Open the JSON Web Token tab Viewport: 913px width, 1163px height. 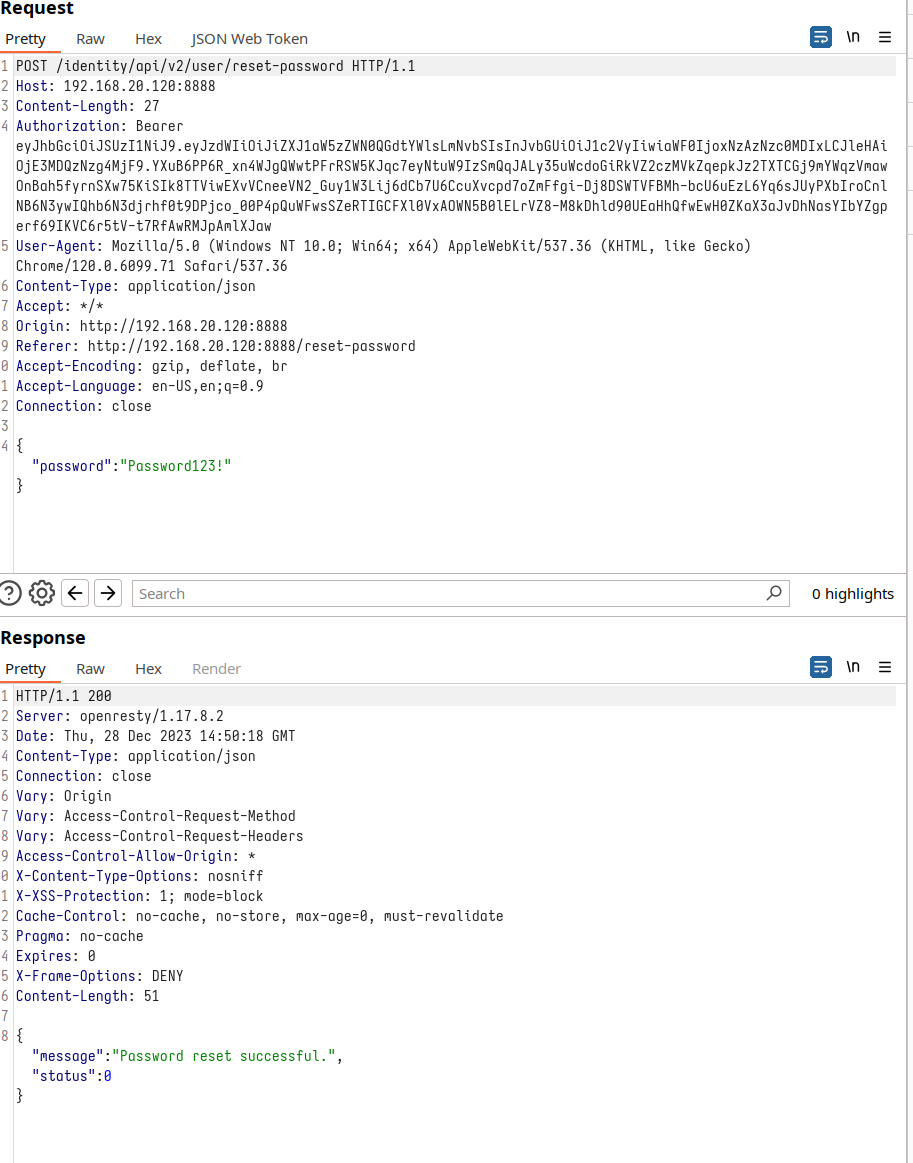pos(249,39)
